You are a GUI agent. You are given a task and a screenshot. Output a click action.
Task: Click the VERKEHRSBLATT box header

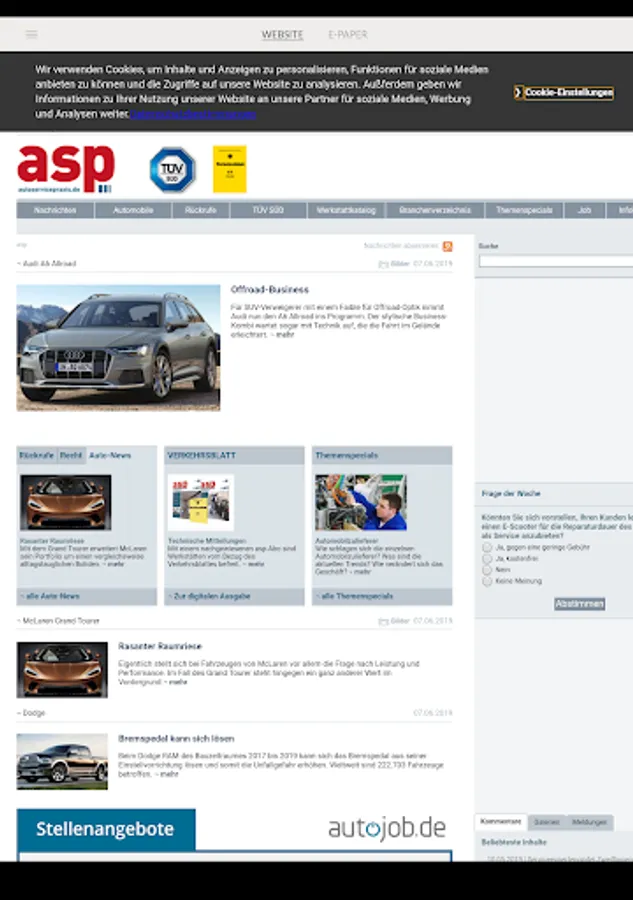tap(234, 455)
